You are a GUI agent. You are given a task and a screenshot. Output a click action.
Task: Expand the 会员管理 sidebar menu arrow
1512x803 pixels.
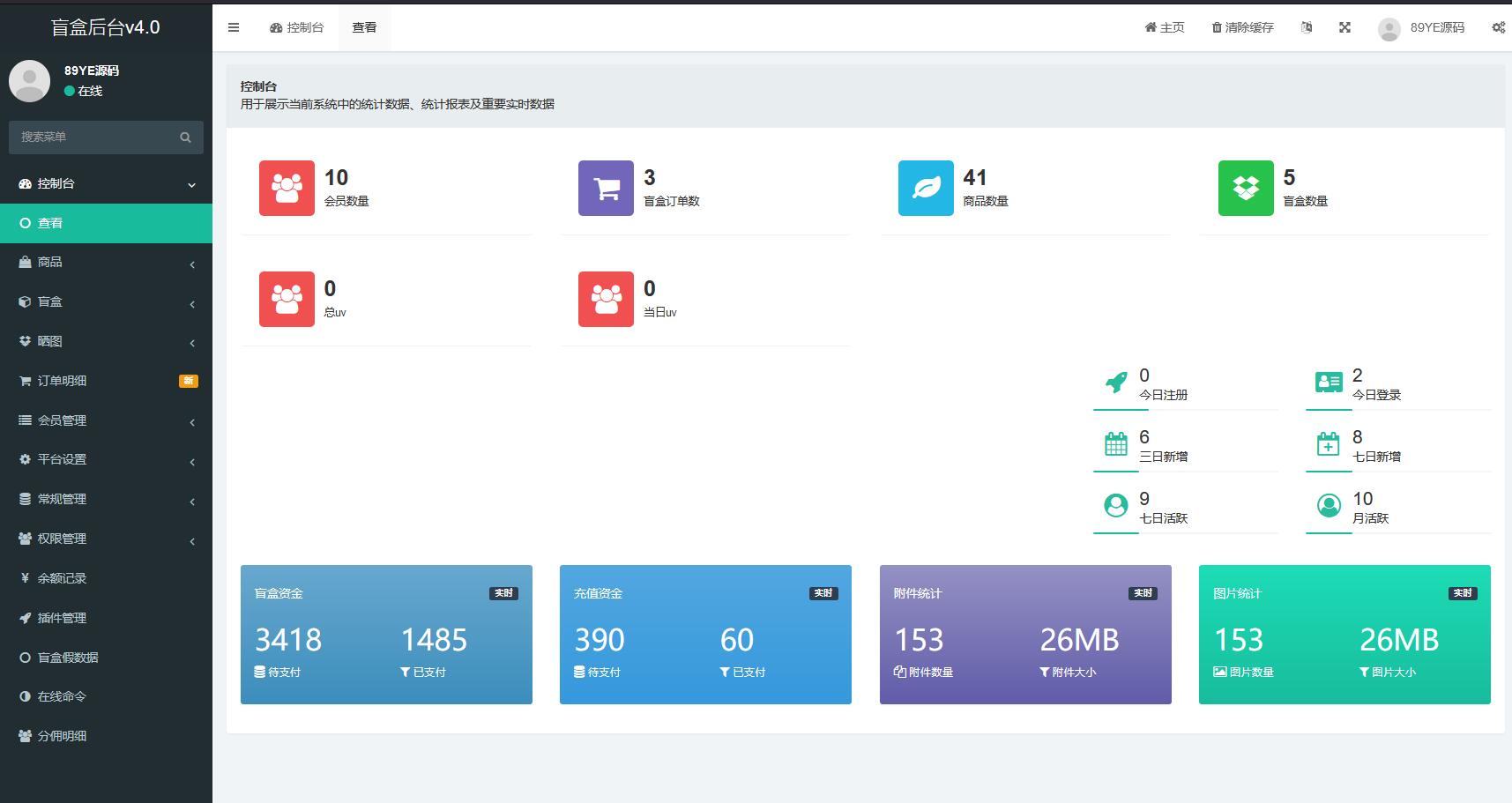coord(192,421)
